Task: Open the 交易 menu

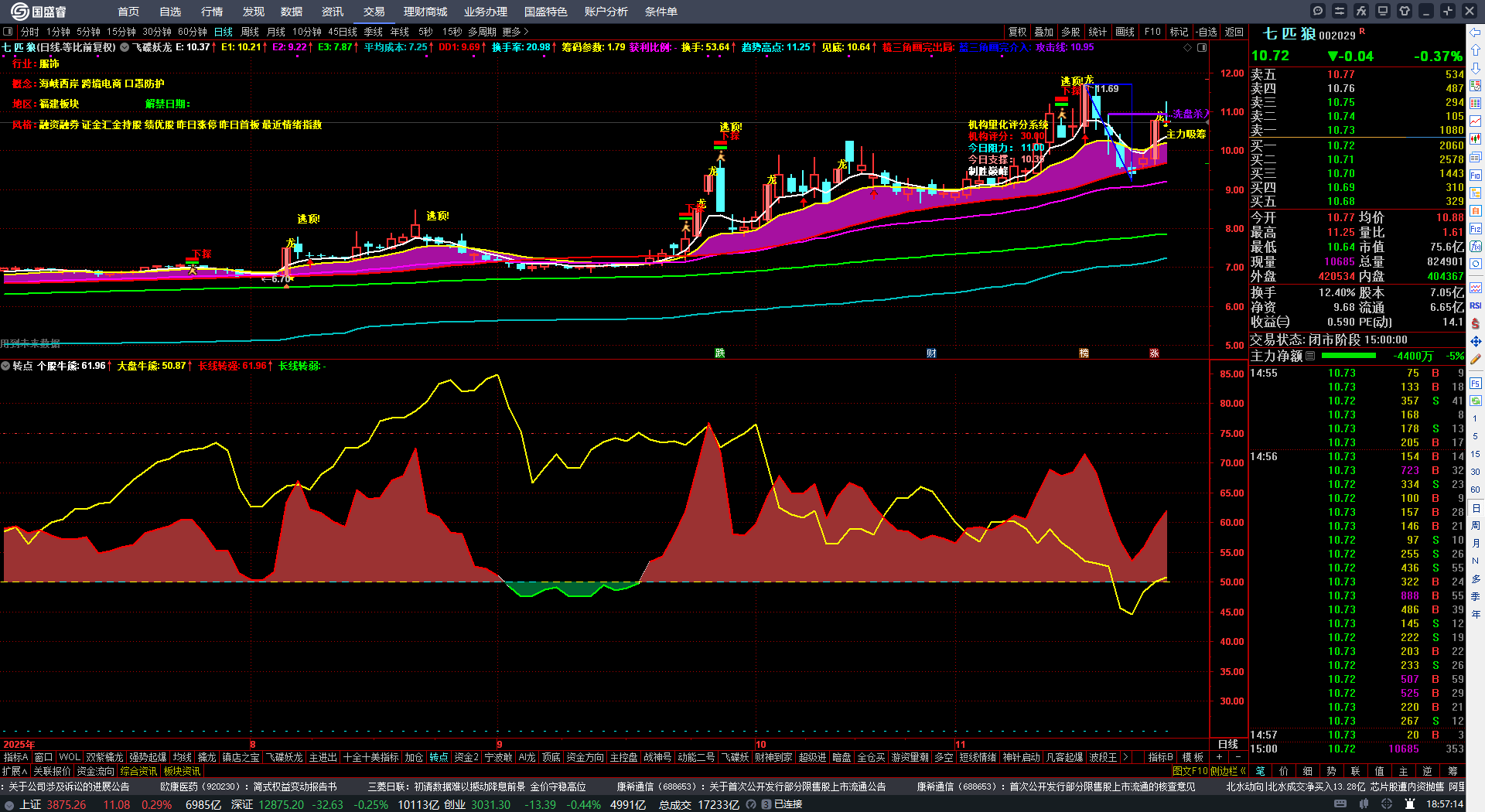Action: tap(374, 12)
